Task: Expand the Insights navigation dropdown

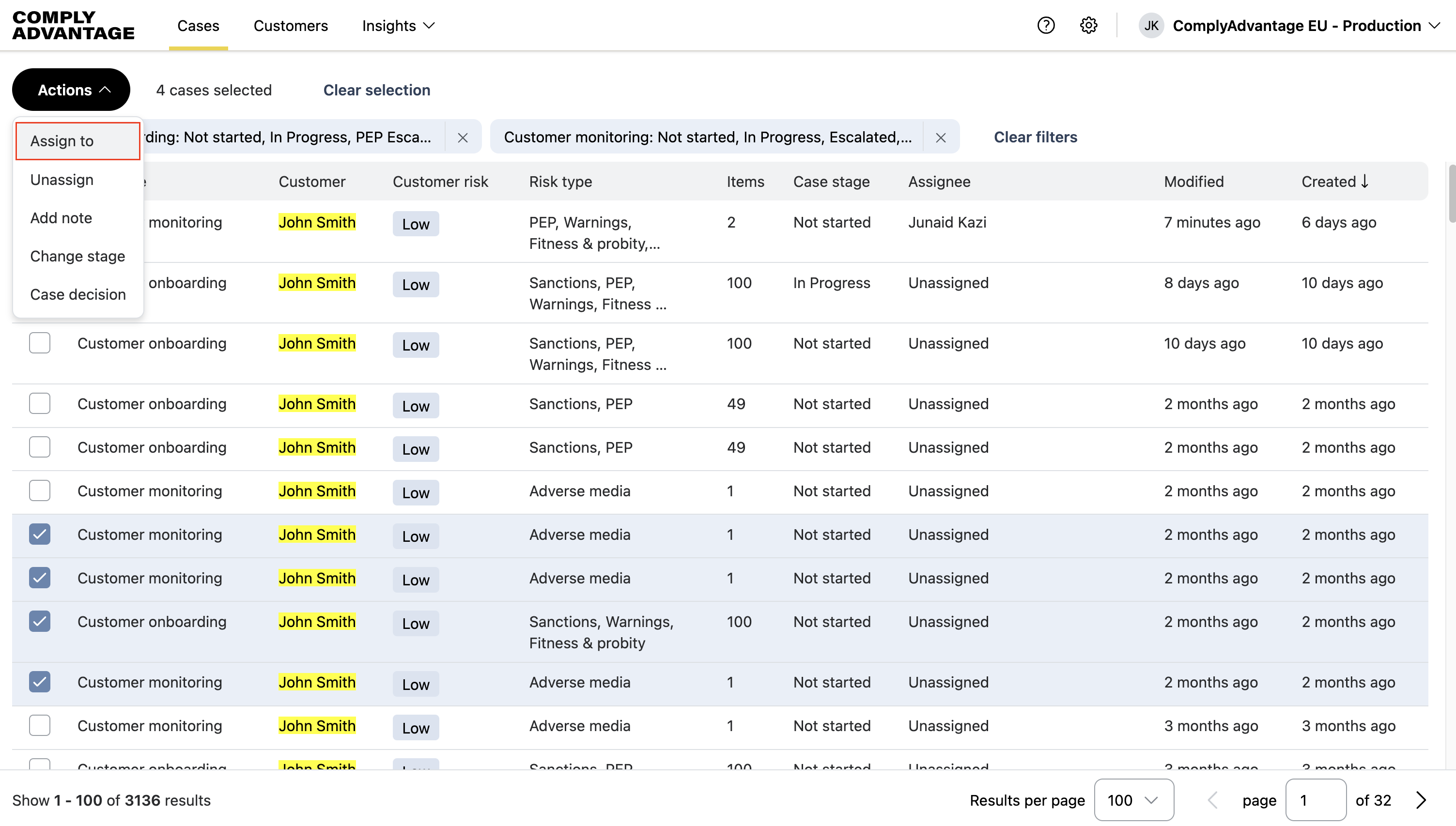Action: 398,26
